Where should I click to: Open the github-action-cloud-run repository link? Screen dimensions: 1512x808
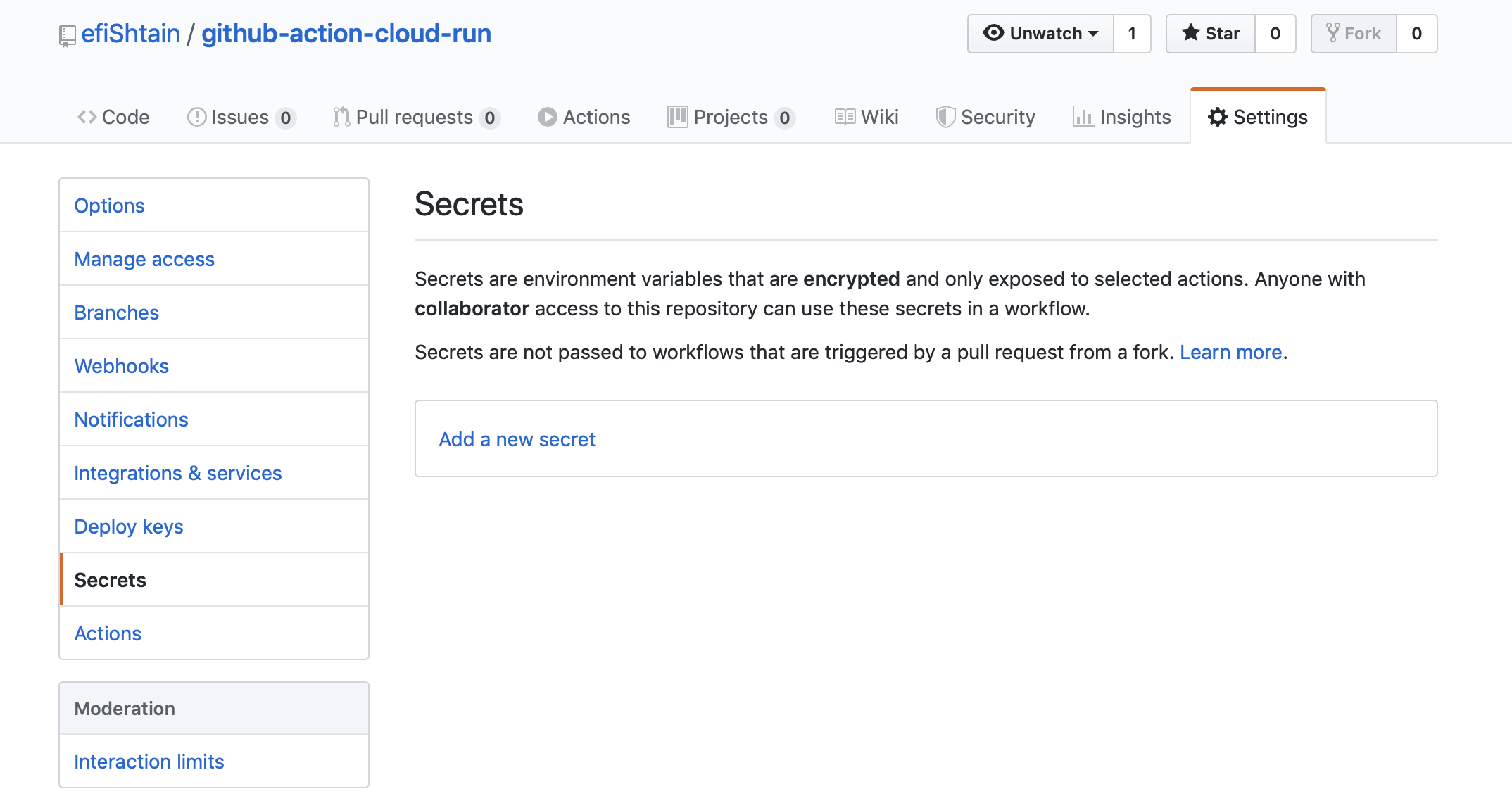tap(346, 33)
